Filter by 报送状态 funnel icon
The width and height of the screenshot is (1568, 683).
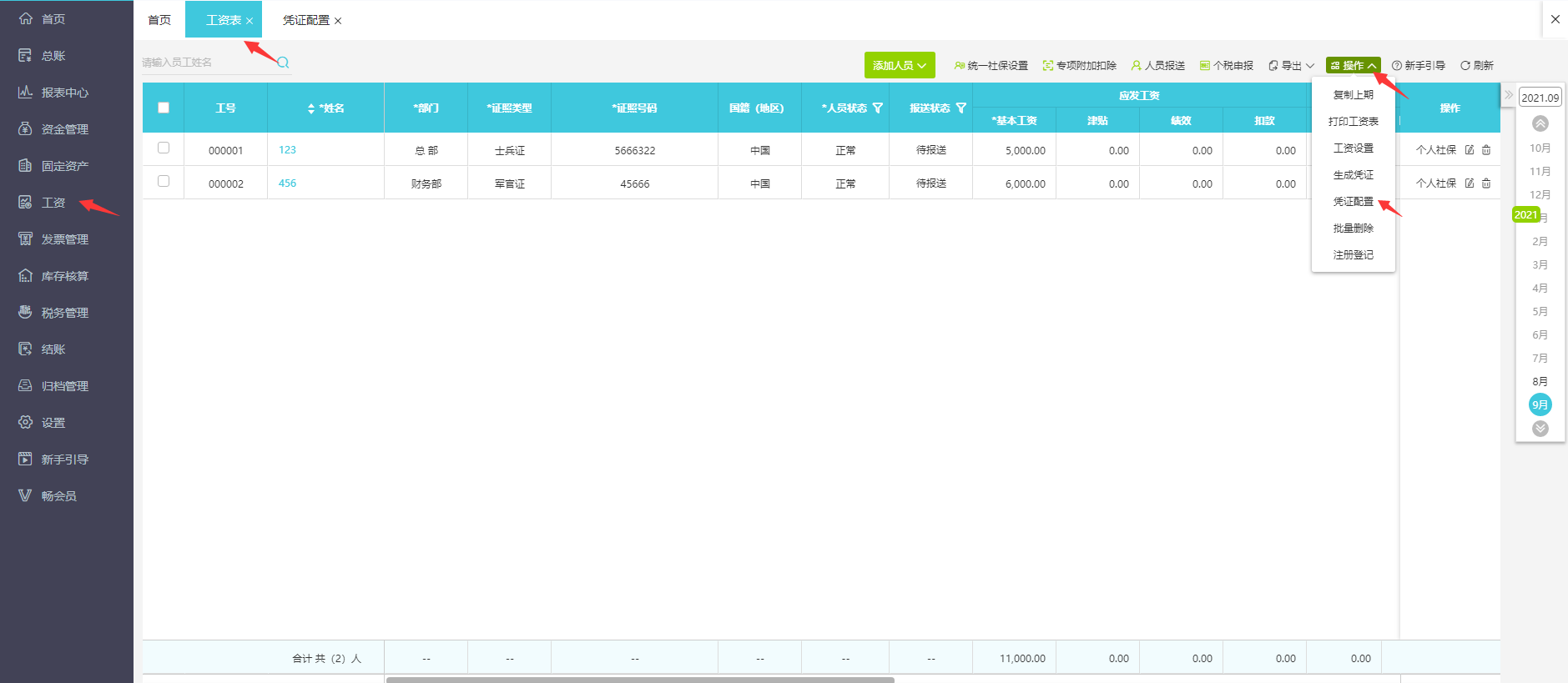coord(961,108)
